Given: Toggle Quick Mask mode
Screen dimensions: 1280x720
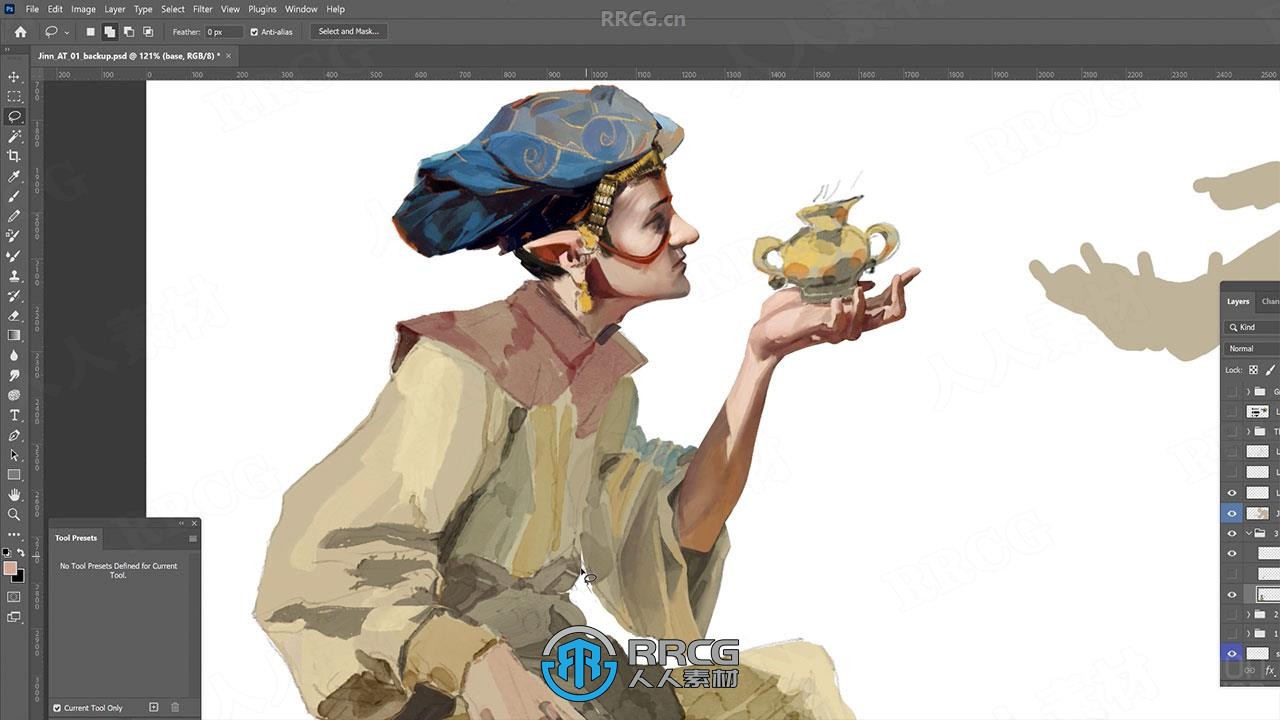Looking at the screenshot, I should [14, 597].
